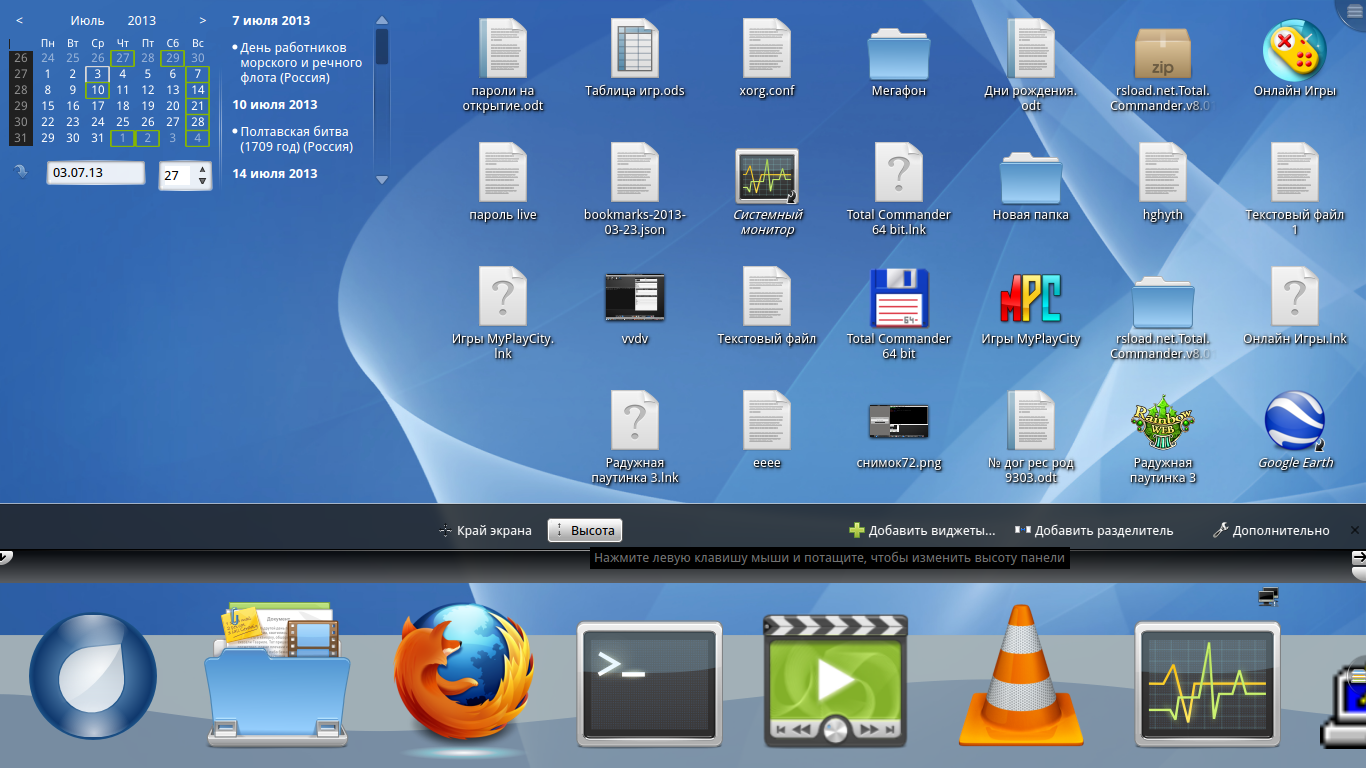Open the Дополнительно settings menu
The height and width of the screenshot is (768, 1366).
pyautogui.click(x=1271, y=531)
